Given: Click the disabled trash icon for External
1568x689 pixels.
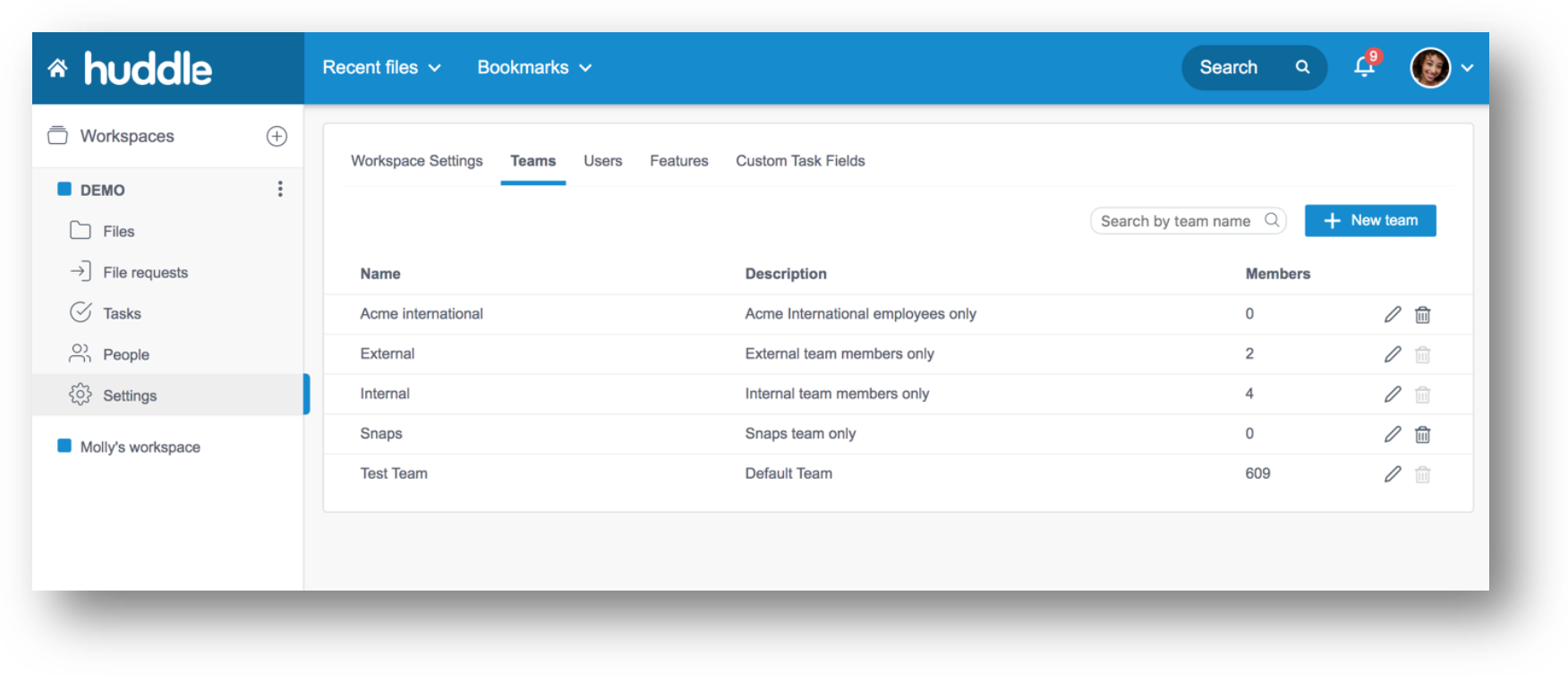Looking at the screenshot, I should click(x=1422, y=354).
